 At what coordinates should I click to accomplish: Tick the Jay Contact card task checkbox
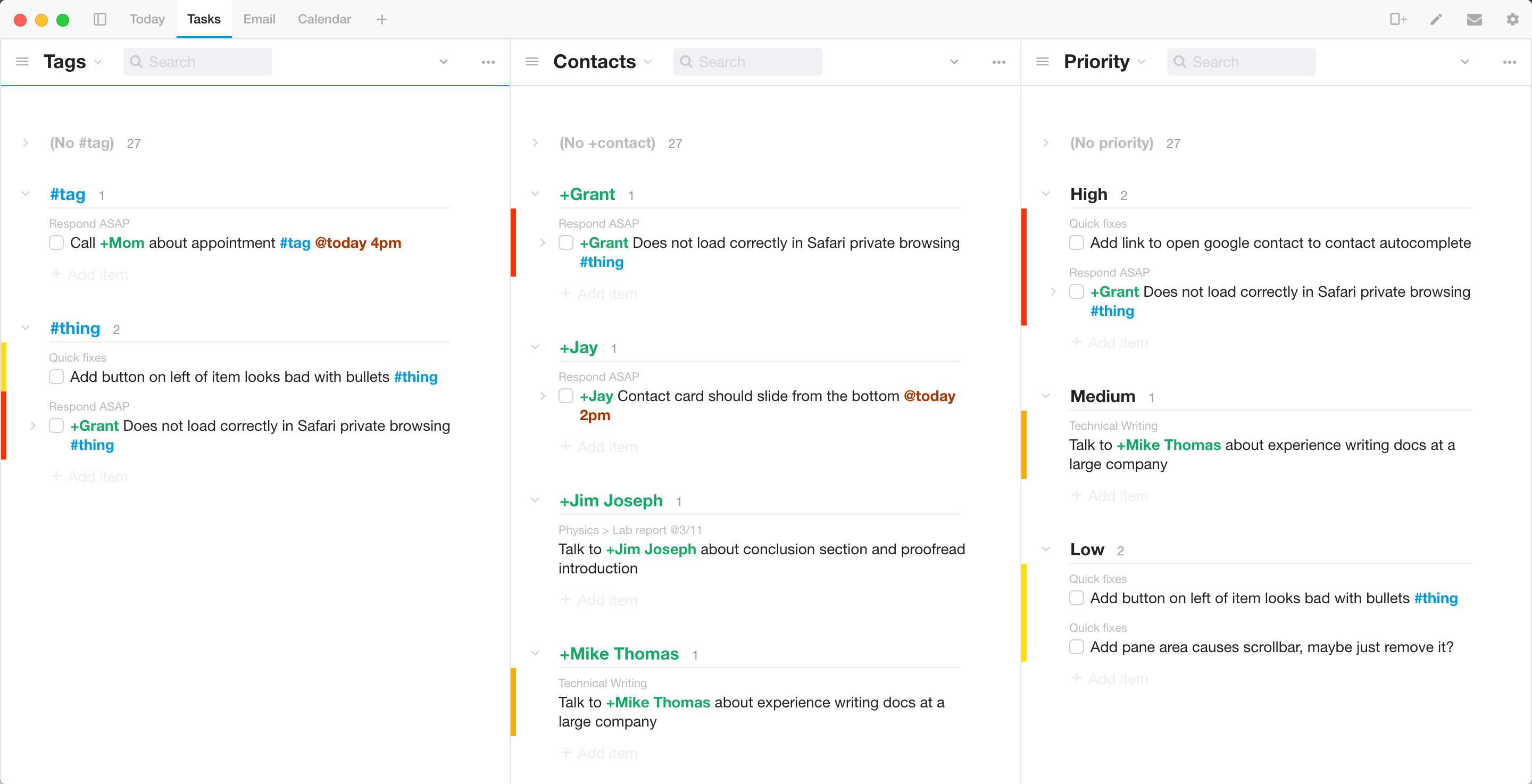566,396
